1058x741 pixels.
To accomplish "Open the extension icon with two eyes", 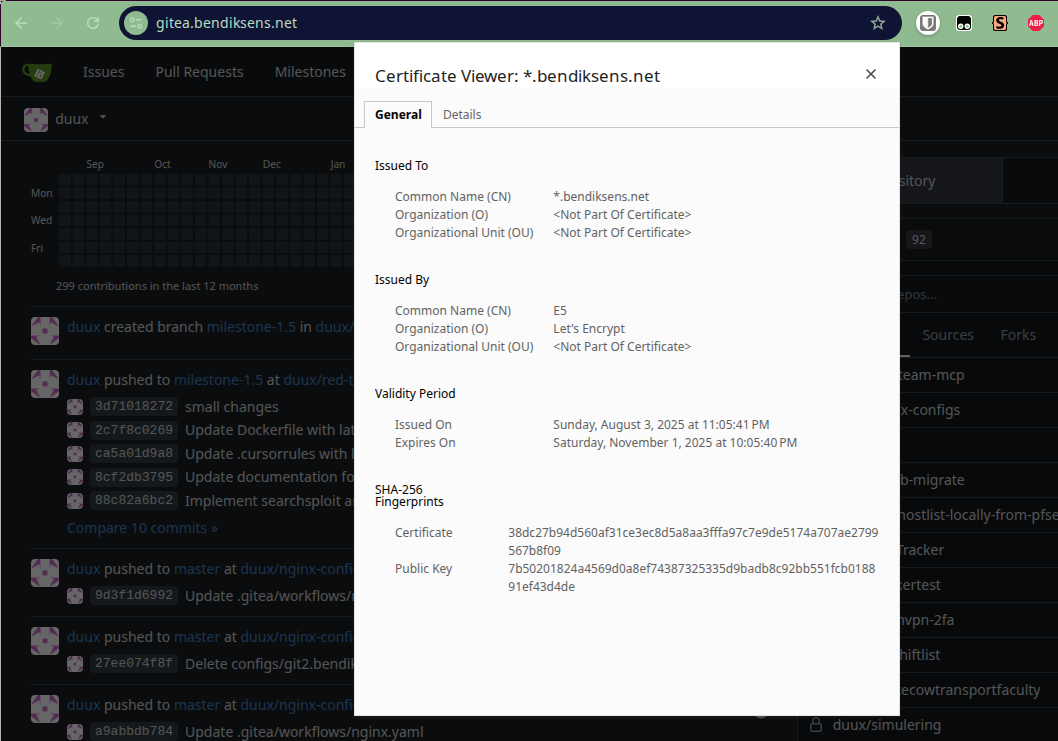I will tap(964, 24).
